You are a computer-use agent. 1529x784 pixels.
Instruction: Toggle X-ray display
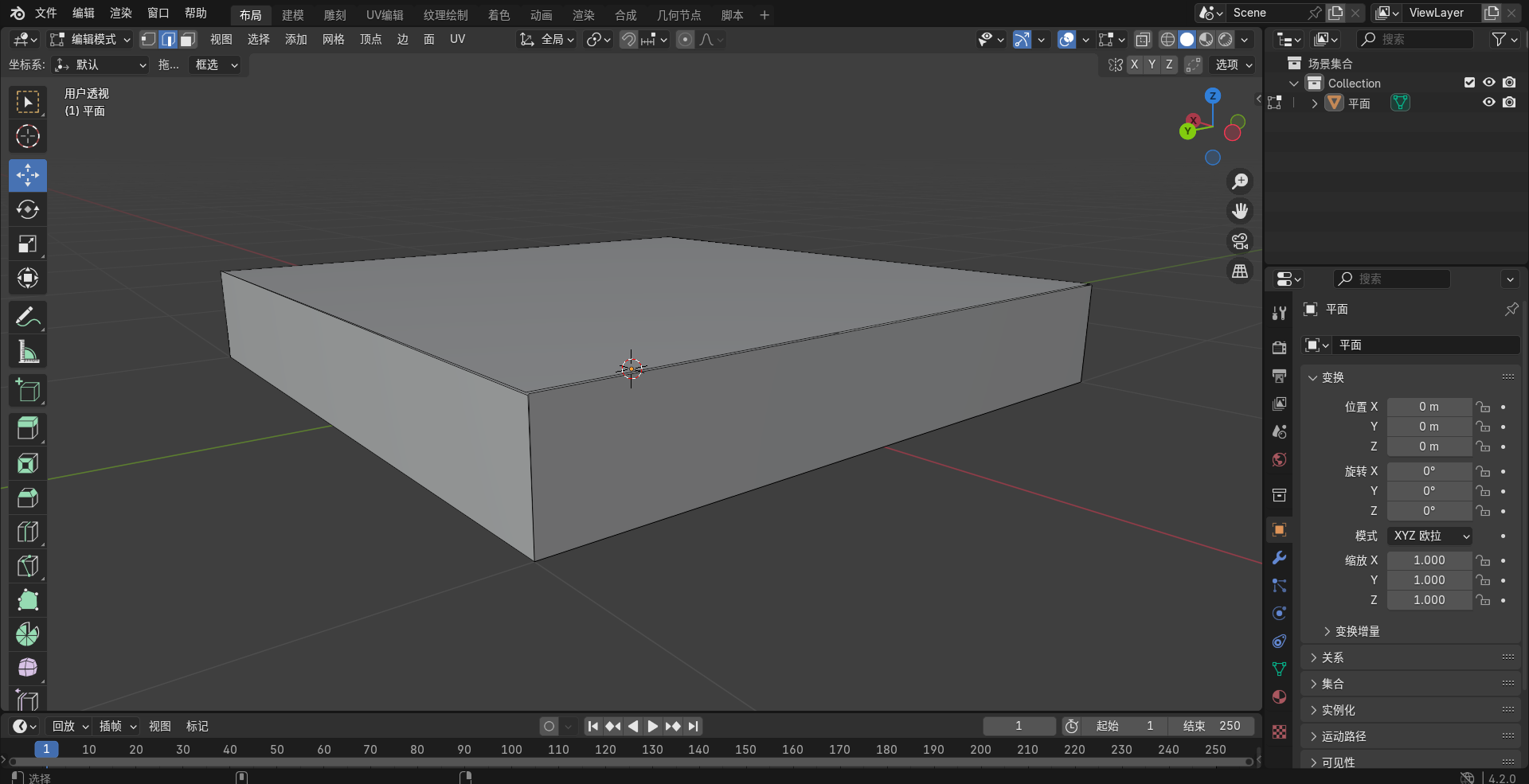(x=1143, y=39)
